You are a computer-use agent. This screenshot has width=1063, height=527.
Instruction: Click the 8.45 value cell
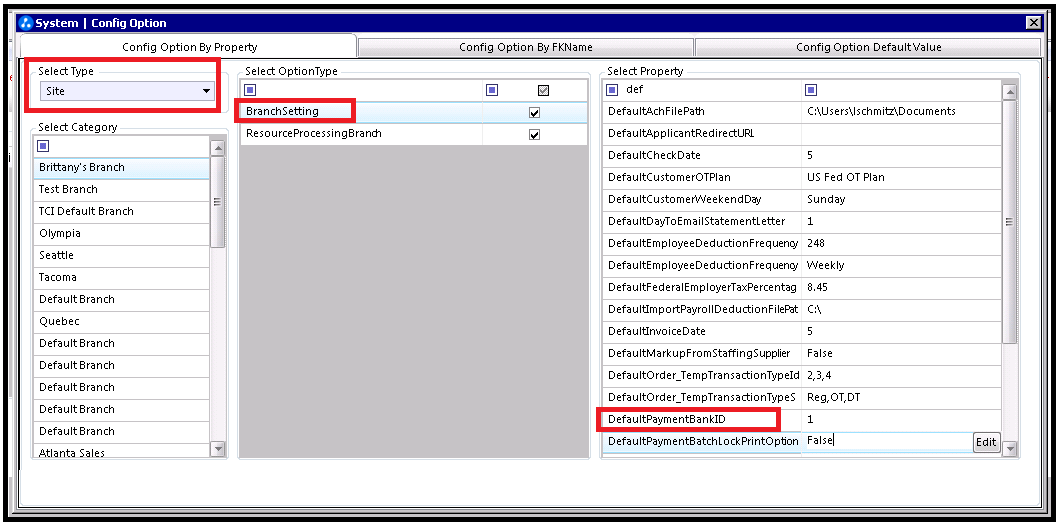pos(902,288)
